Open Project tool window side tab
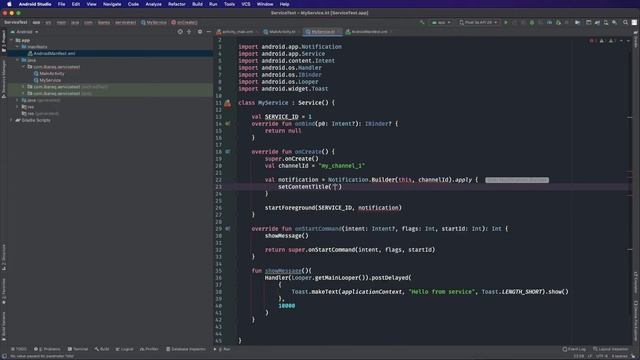Image resolution: width=640 pixels, height=360 pixels. click(4, 42)
